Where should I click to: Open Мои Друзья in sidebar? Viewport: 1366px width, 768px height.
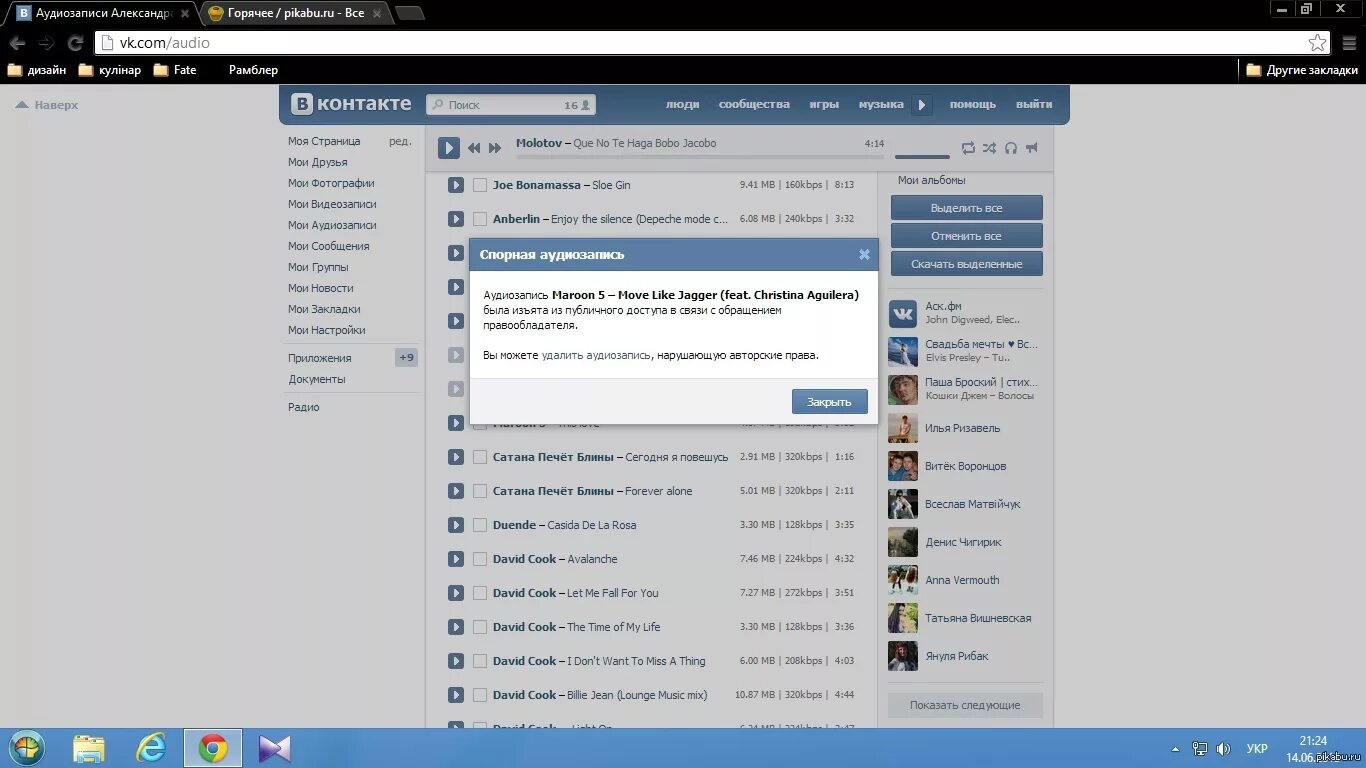pyautogui.click(x=318, y=162)
